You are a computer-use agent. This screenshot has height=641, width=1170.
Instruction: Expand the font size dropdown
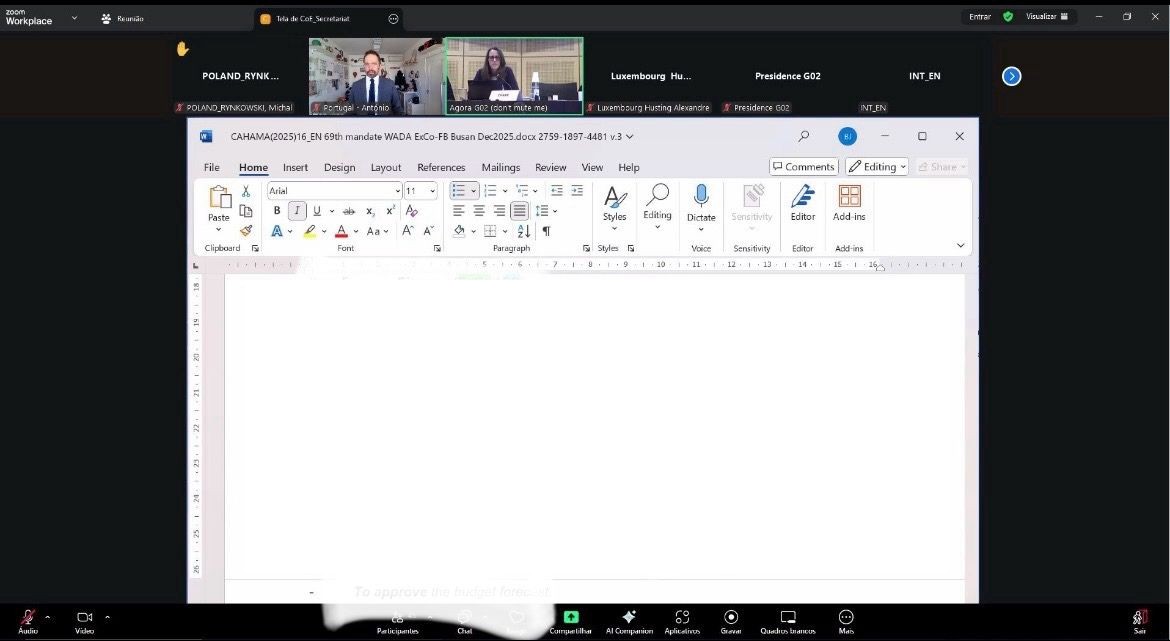click(x=432, y=191)
